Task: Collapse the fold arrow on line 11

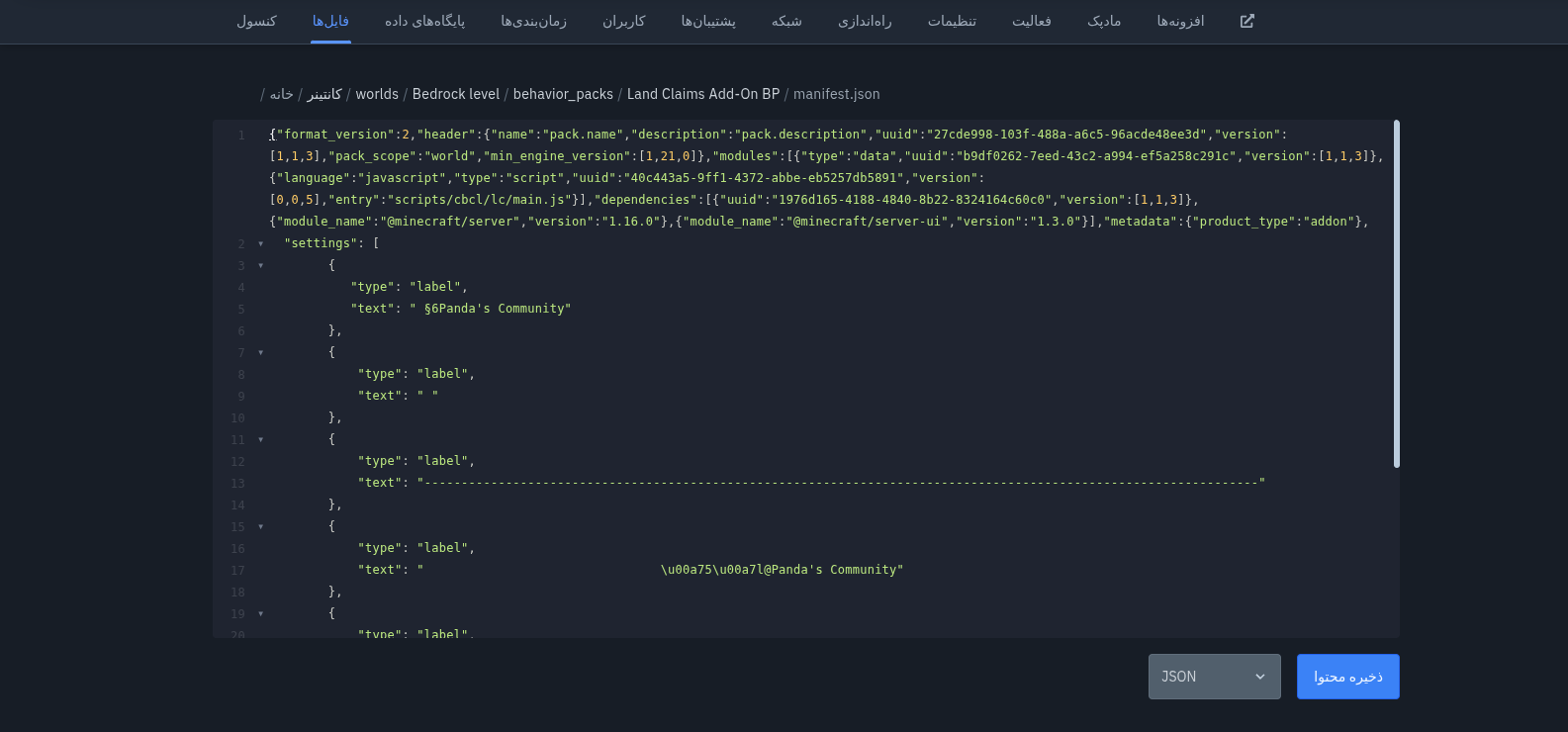Action: [261, 439]
